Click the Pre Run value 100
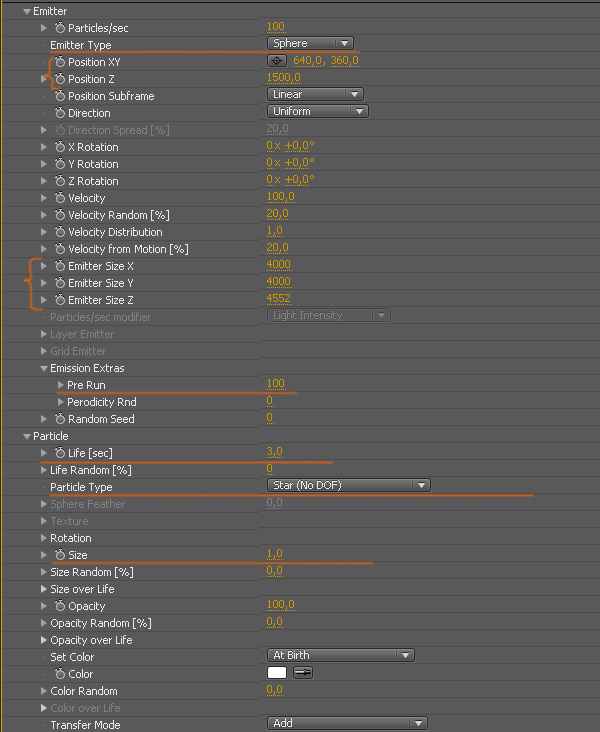The height and width of the screenshot is (732, 600). (275, 384)
